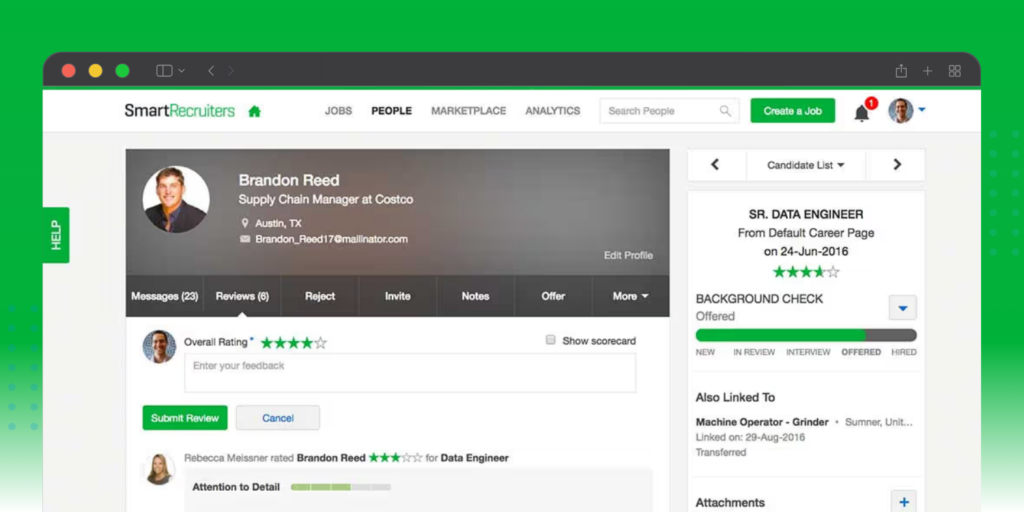Open the user account menu arrow
Viewport: 1024px width, 512px height.
921,110
